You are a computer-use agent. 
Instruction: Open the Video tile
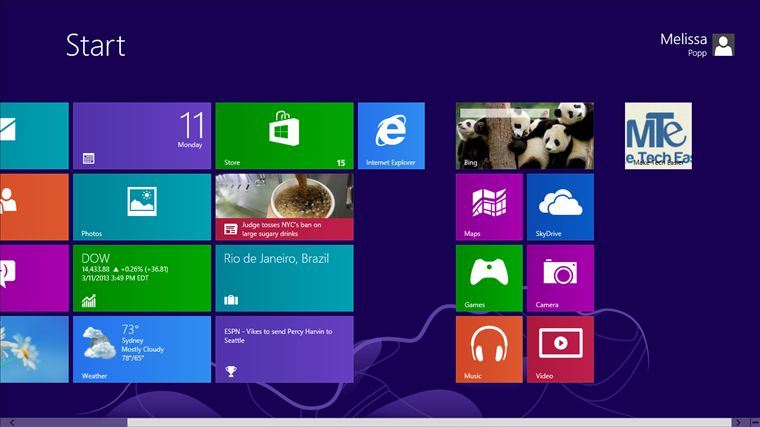[x=560, y=348]
